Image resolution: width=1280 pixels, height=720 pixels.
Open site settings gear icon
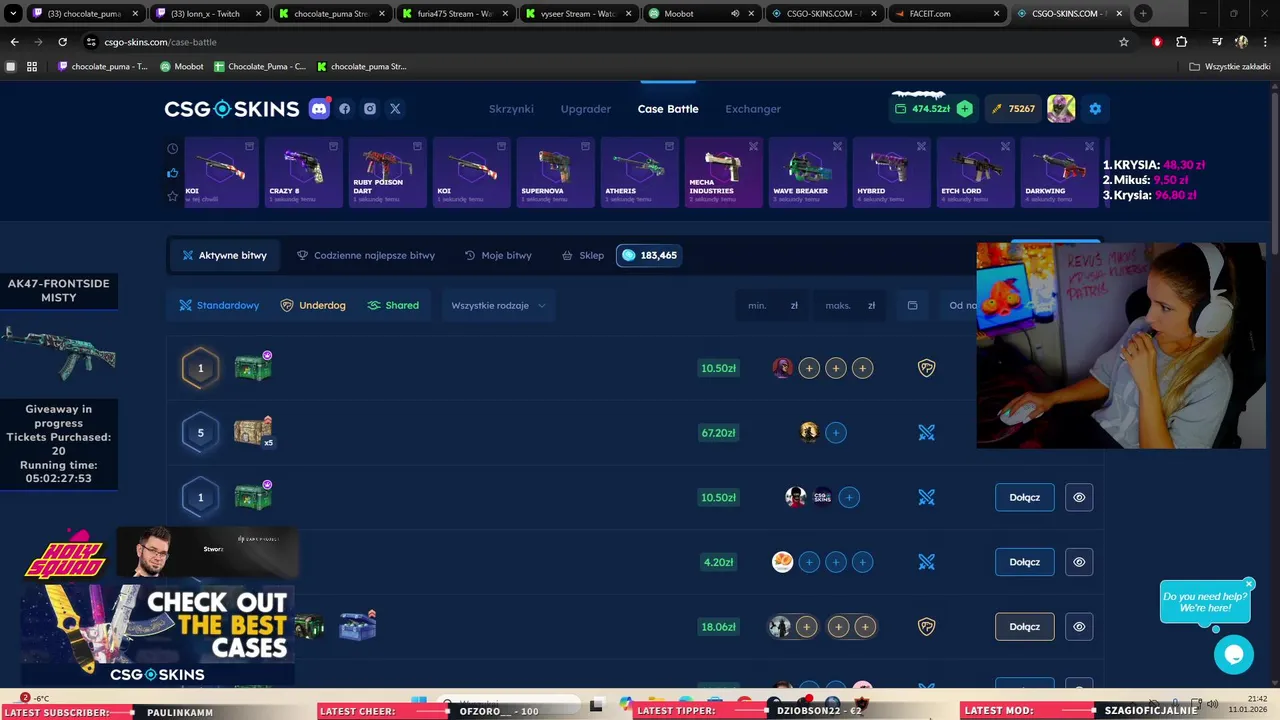pyautogui.click(x=1095, y=109)
